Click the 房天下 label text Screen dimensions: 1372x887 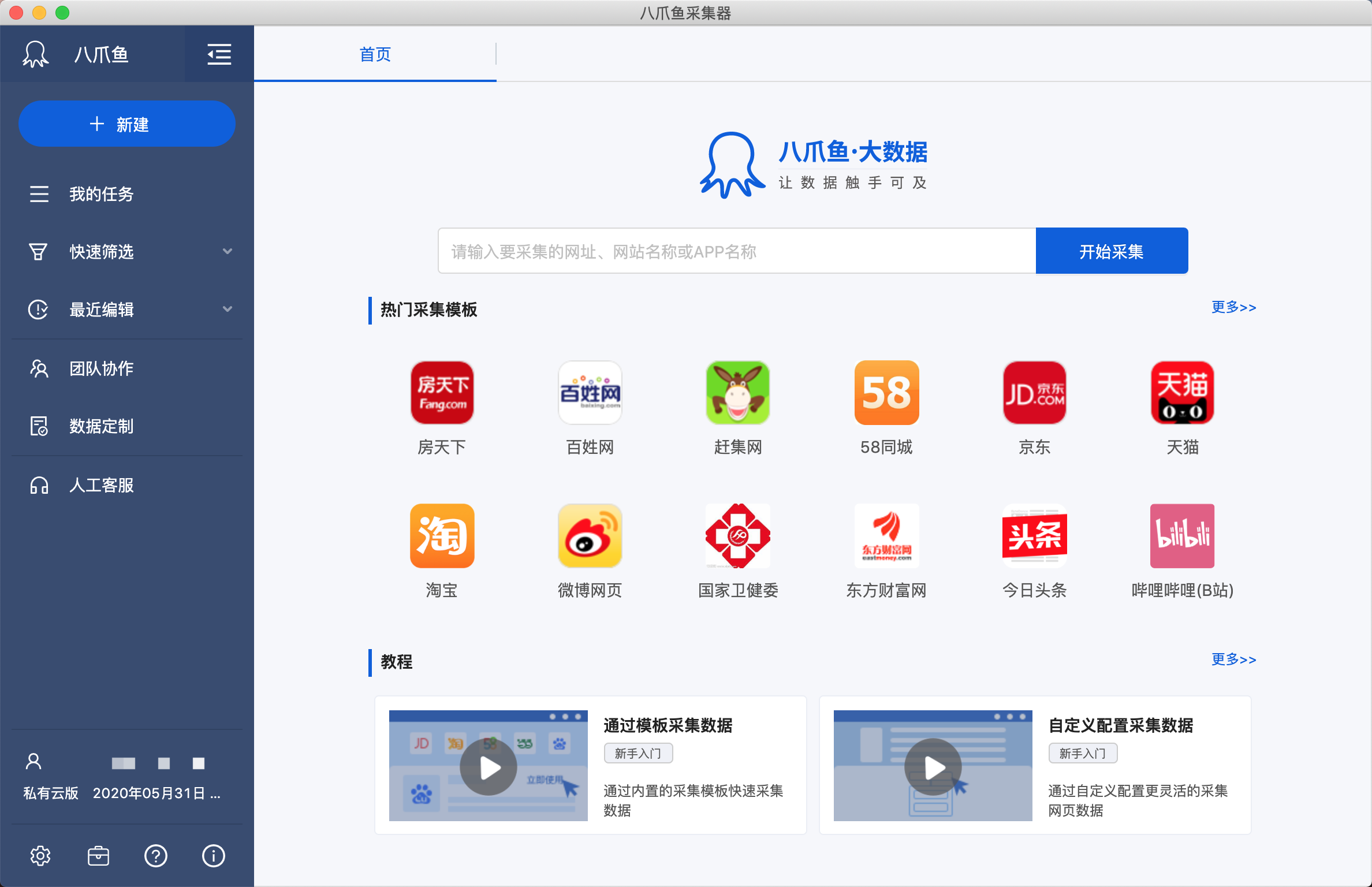tap(442, 447)
